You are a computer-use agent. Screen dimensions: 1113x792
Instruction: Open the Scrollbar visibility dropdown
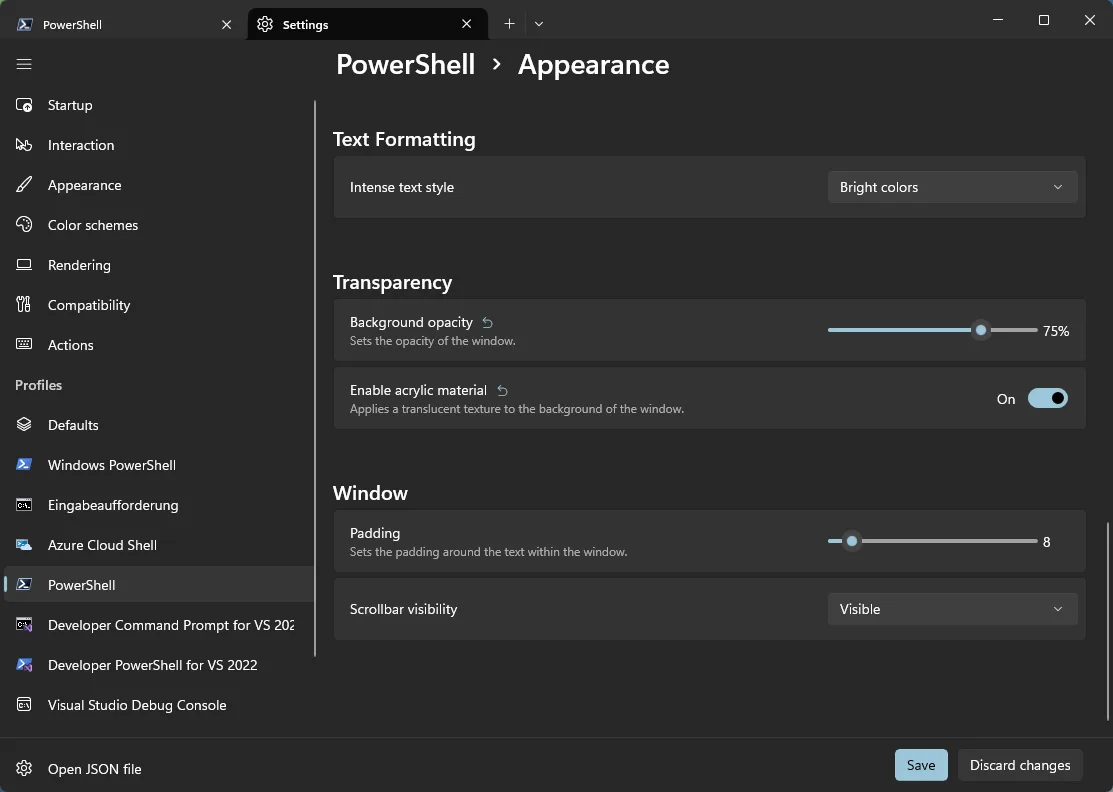click(x=952, y=609)
